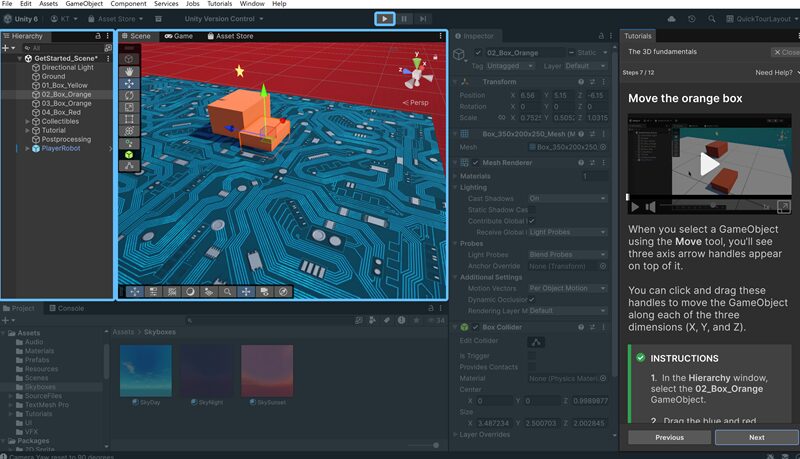This screenshot has width=800, height=459.
Task: Select the SkySunset skybox thumbnail
Action: coord(267,371)
